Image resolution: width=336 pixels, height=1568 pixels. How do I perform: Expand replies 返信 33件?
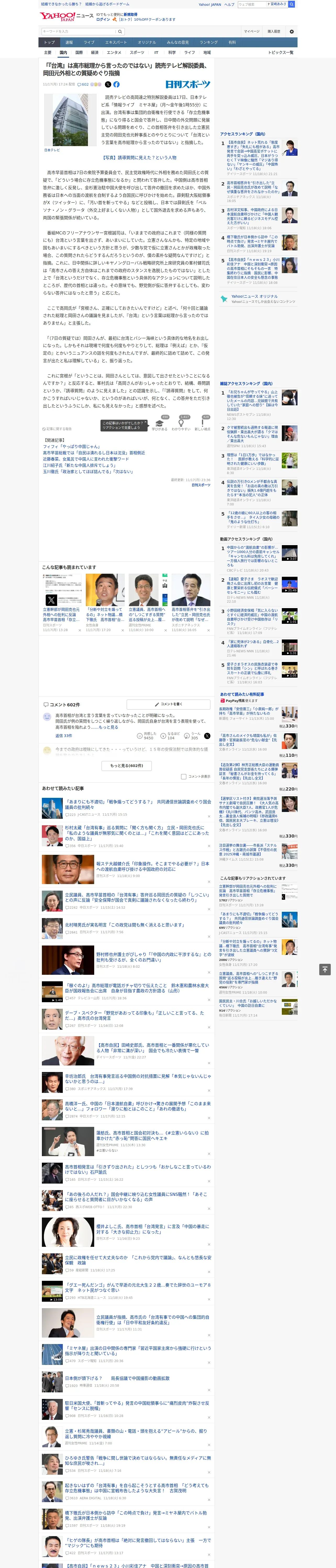click(63, 735)
